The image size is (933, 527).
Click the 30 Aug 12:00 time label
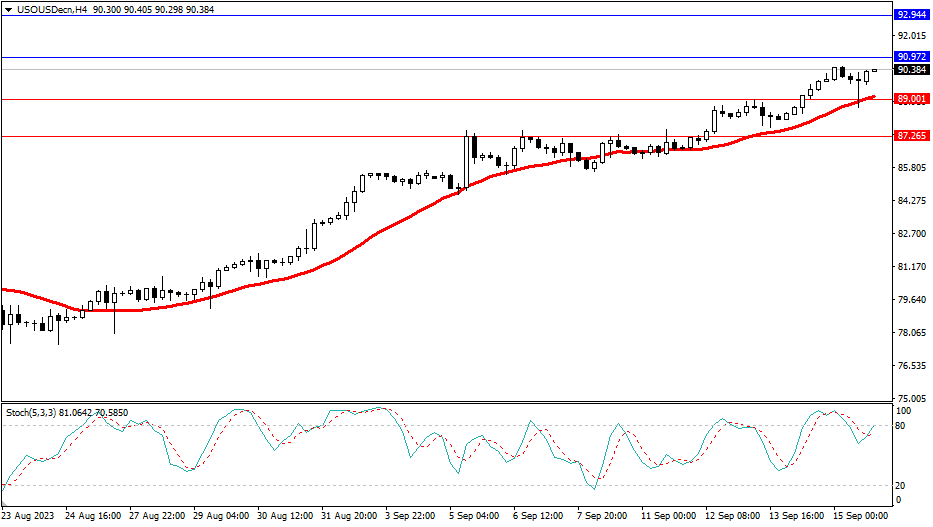pyautogui.click(x=283, y=516)
